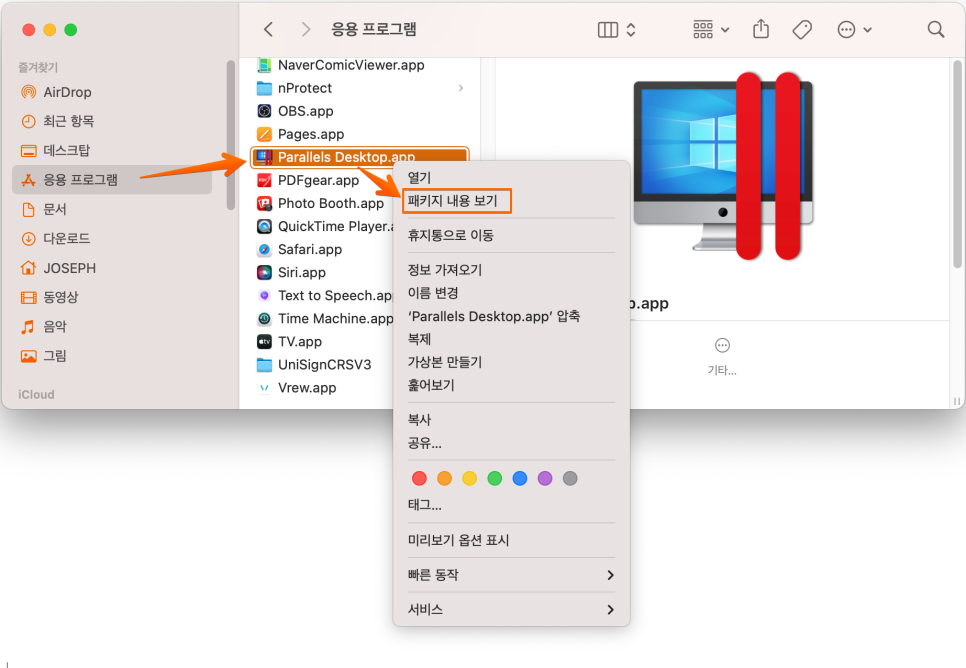966x668 pixels.
Task: Choose 휴지통으로 이동 menu item
Action: click(511, 235)
